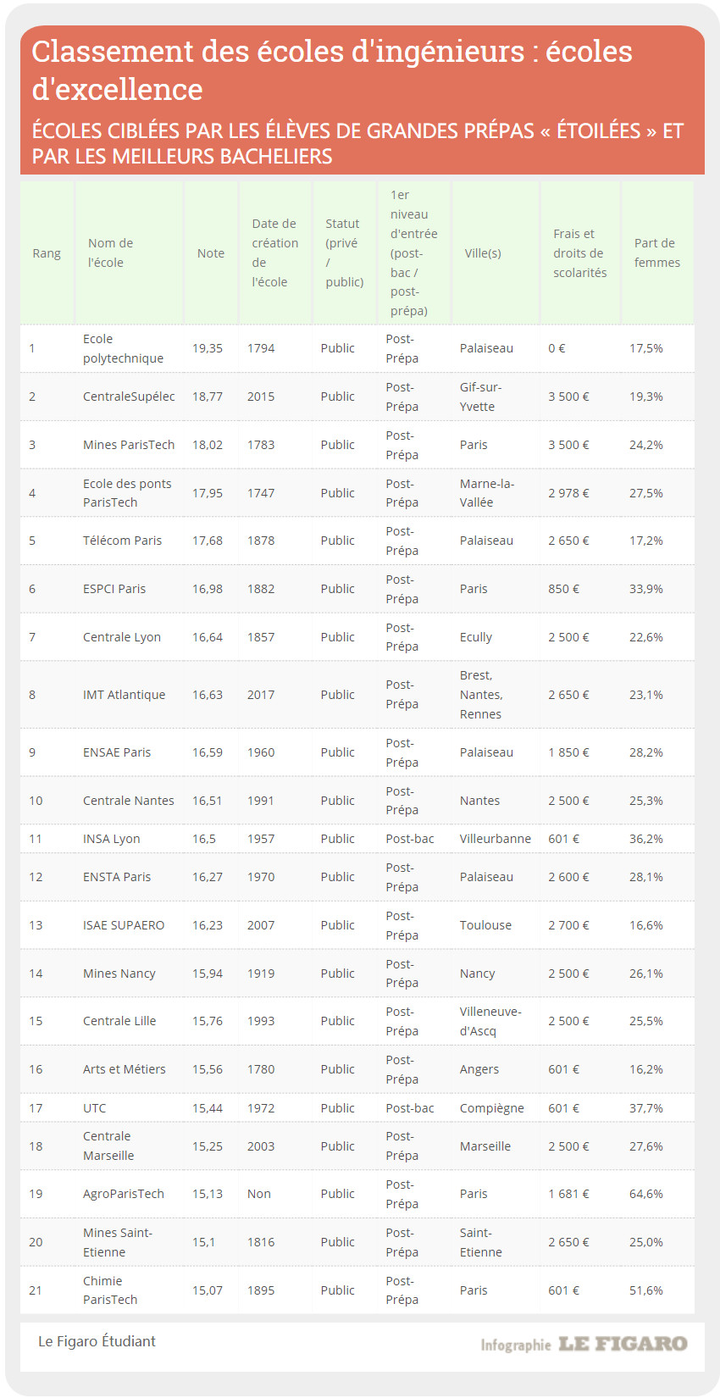Select the Frais et droits de scolarités header

[580, 253]
